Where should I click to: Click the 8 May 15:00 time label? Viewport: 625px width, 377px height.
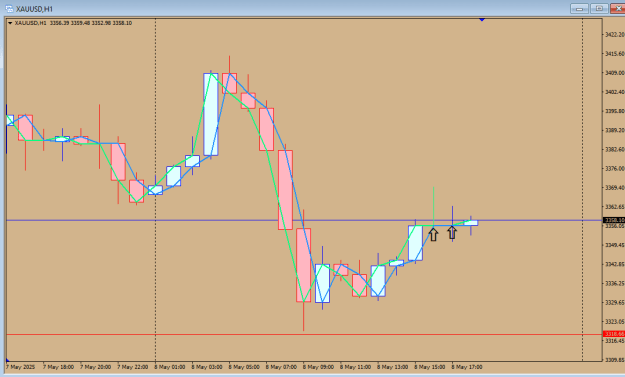point(430,367)
